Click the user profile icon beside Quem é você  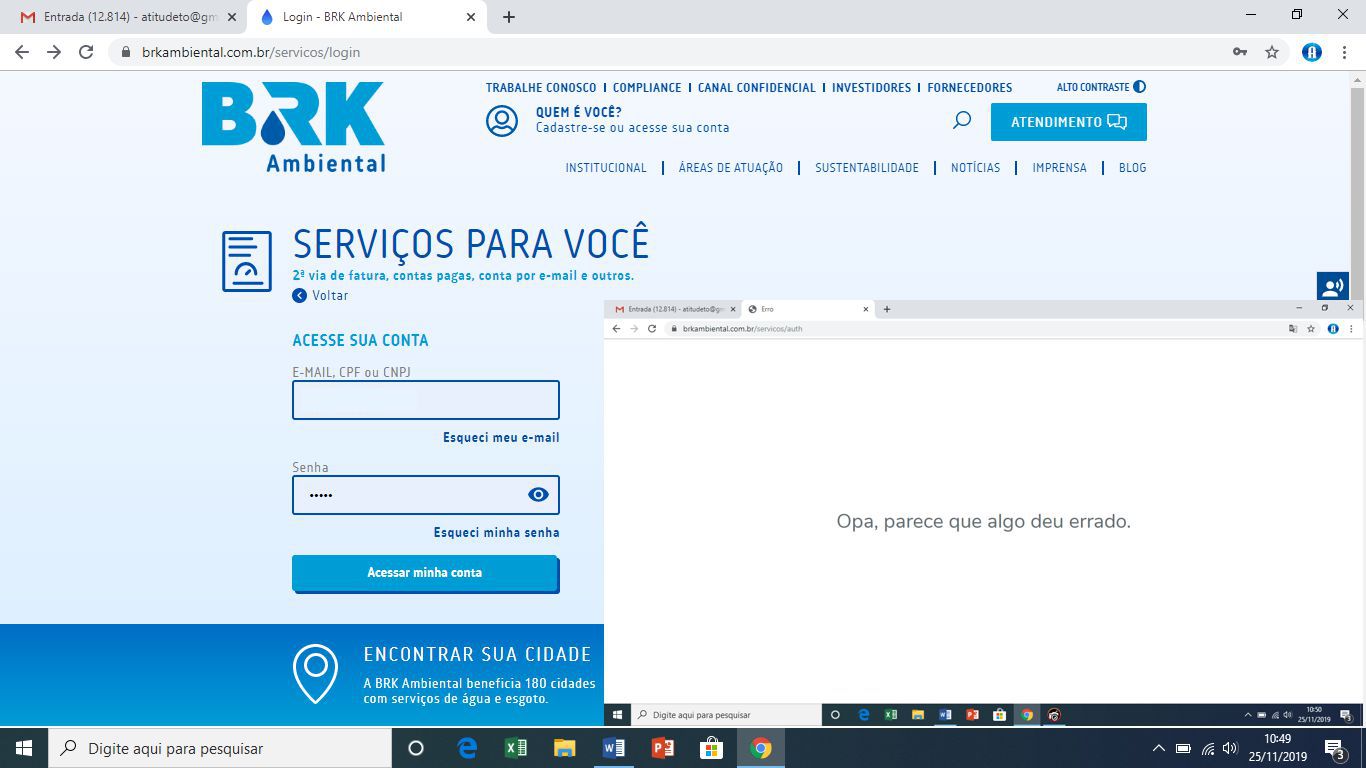point(502,121)
